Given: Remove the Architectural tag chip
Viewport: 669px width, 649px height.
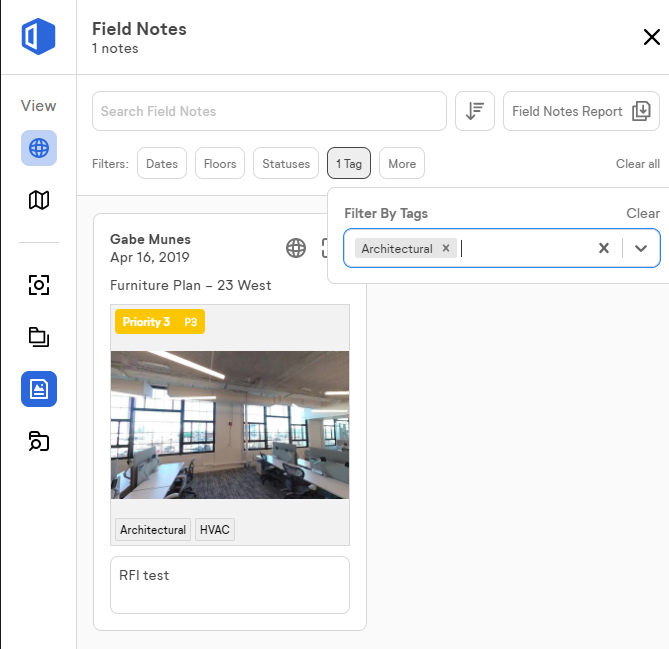Looking at the screenshot, I should 446,248.
